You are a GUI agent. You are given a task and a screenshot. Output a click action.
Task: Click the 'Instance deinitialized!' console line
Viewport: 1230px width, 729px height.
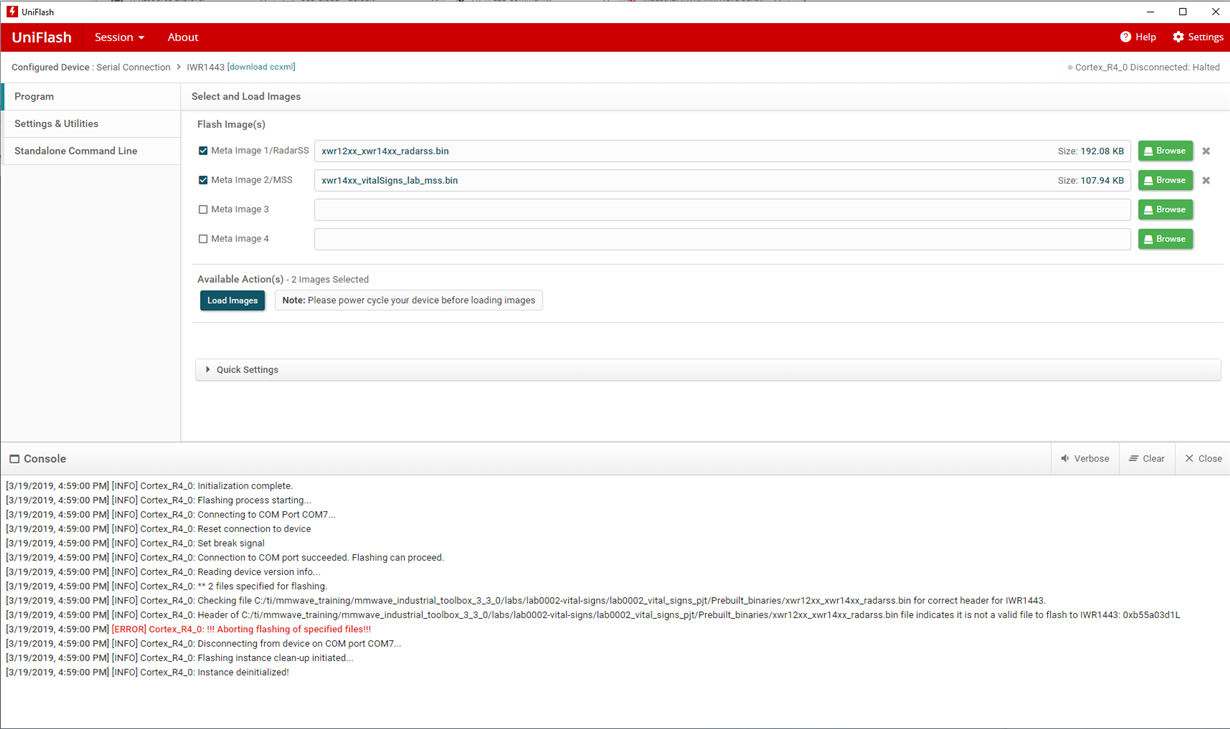coord(147,673)
